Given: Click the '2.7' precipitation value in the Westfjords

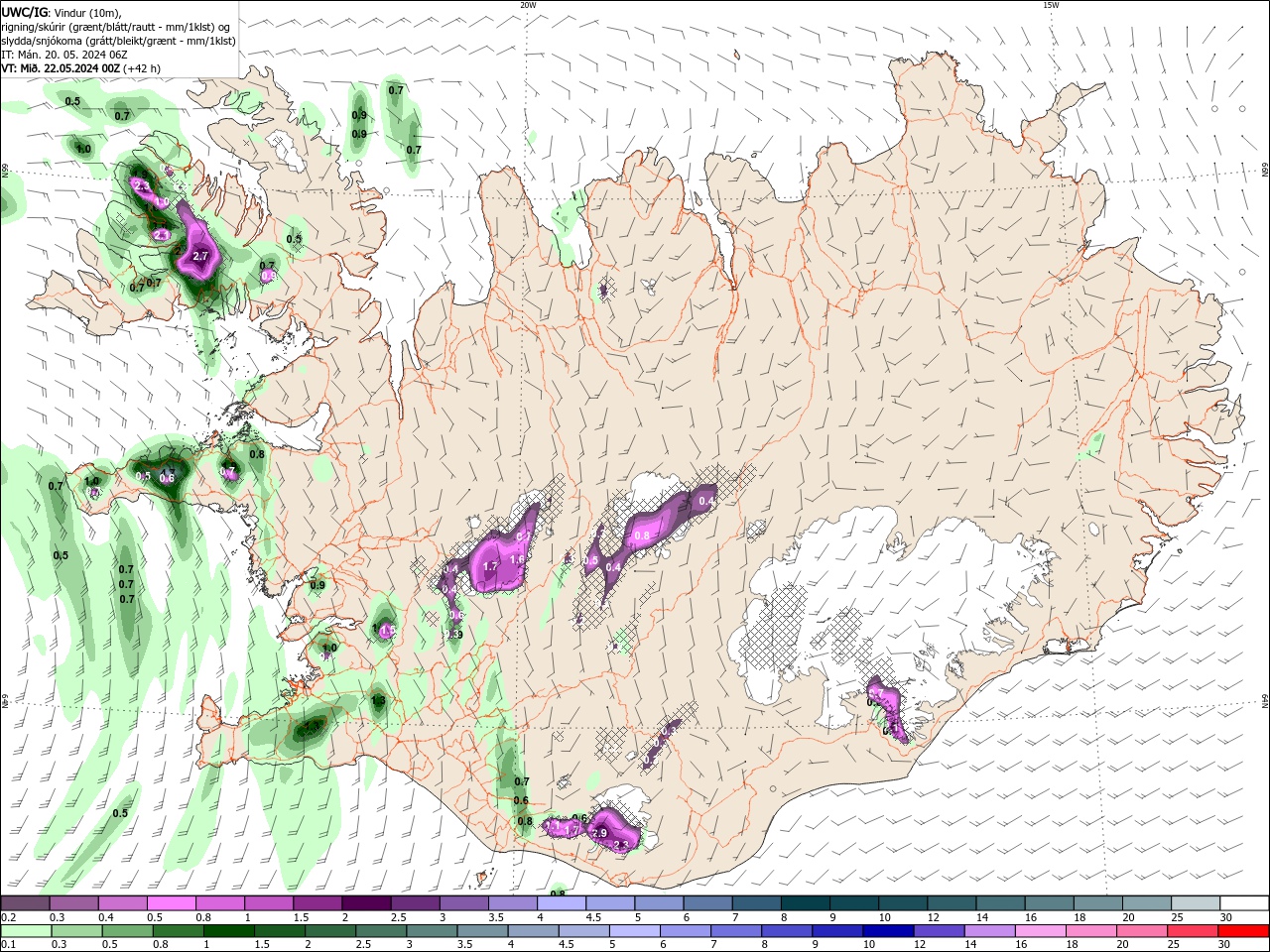Looking at the screenshot, I should [x=200, y=256].
